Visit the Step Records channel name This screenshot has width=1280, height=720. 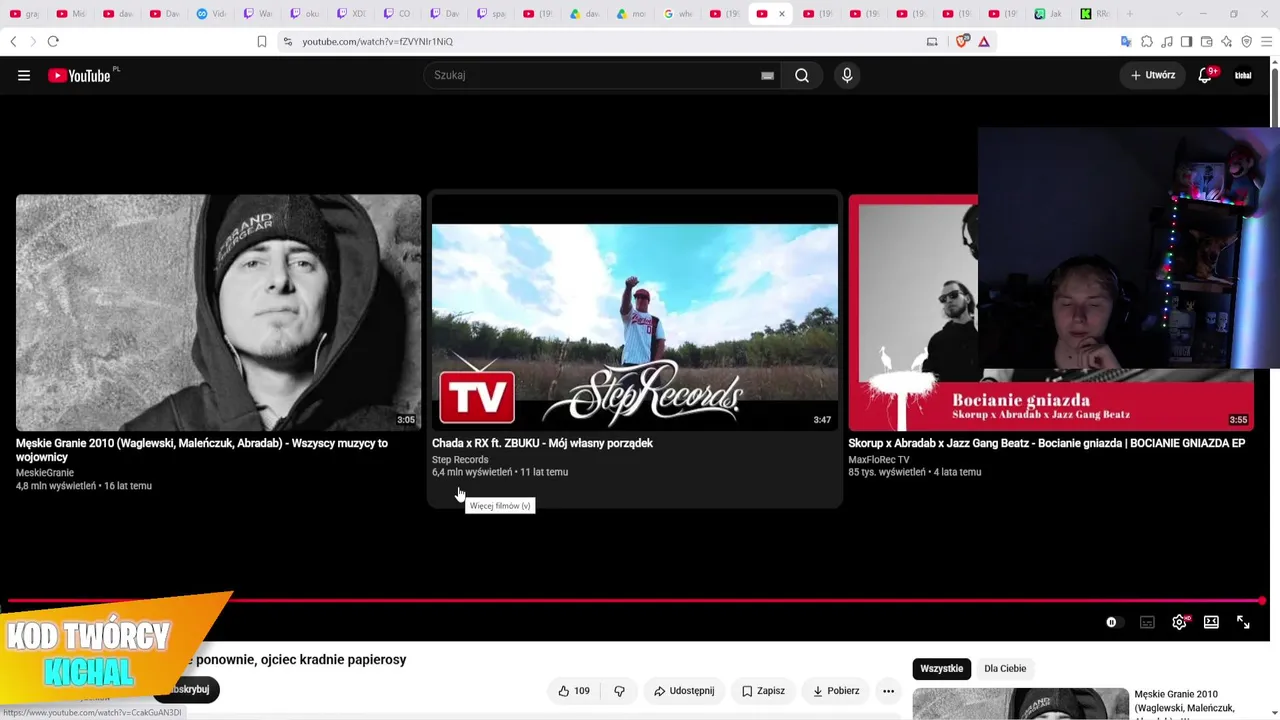[460, 460]
